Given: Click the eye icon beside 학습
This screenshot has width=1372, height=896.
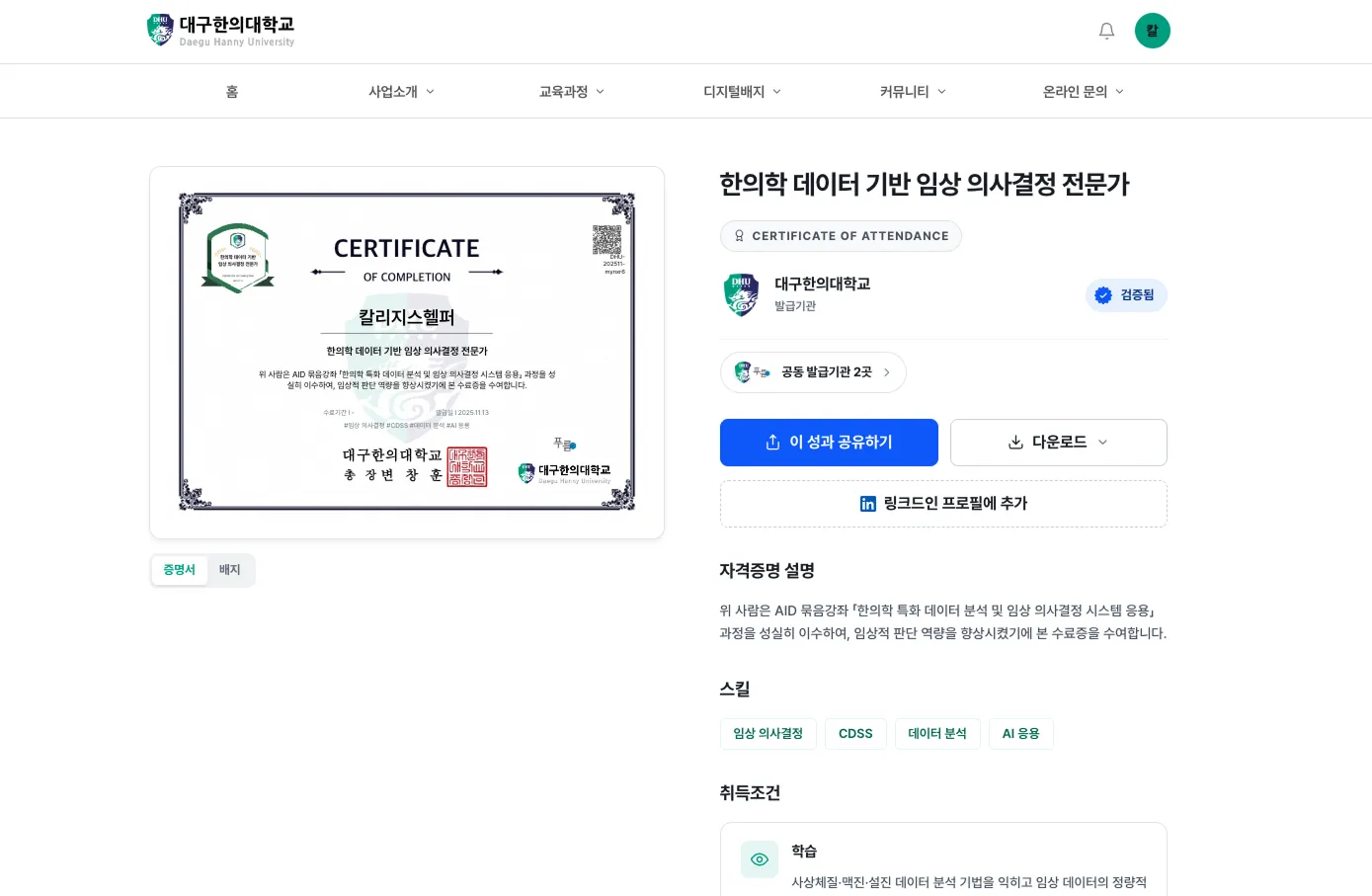Looking at the screenshot, I should pos(760,859).
